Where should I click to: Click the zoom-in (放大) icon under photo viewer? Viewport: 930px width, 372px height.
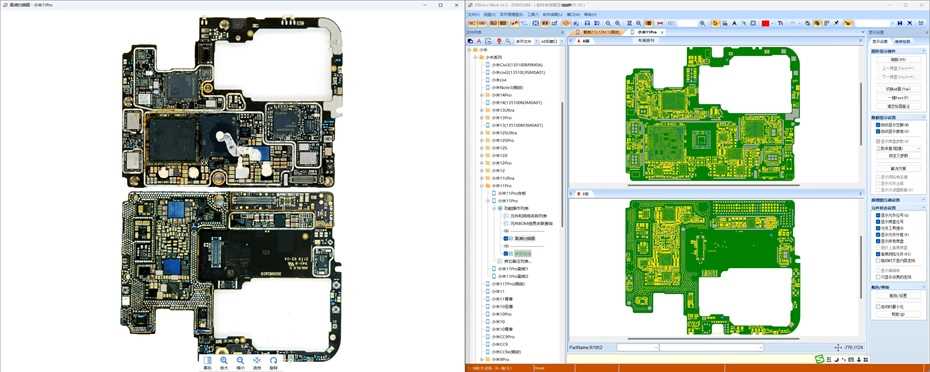(224, 361)
